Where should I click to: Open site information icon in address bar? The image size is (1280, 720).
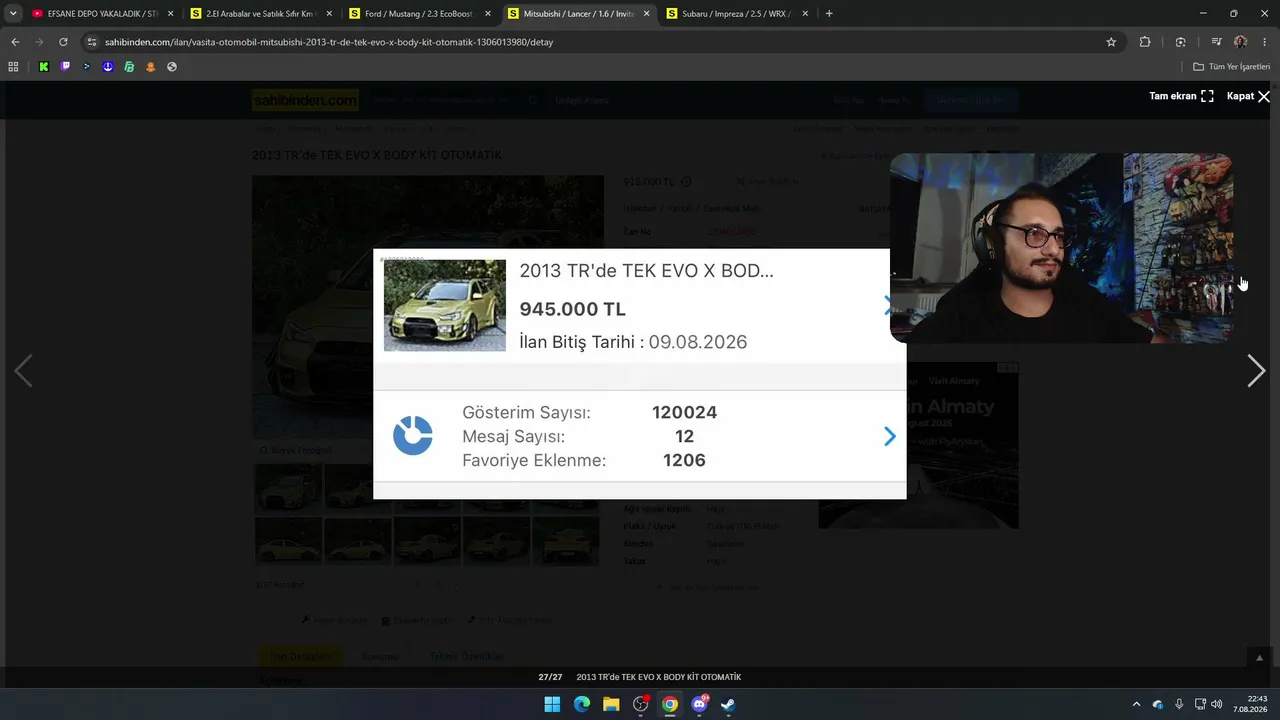[x=91, y=42]
